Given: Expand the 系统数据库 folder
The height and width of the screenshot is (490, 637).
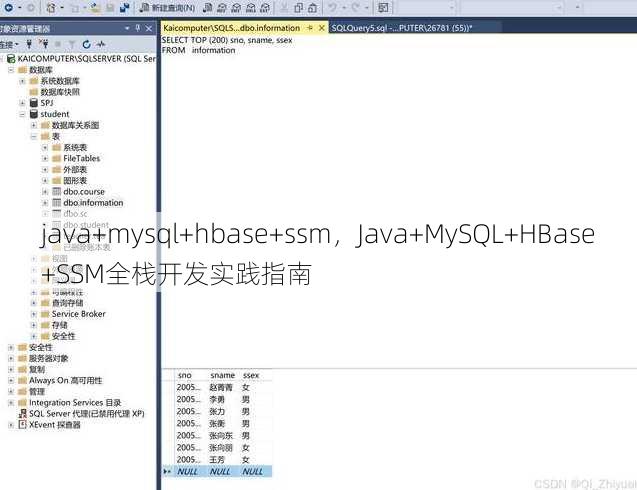Looking at the screenshot, I should click(x=22, y=81).
